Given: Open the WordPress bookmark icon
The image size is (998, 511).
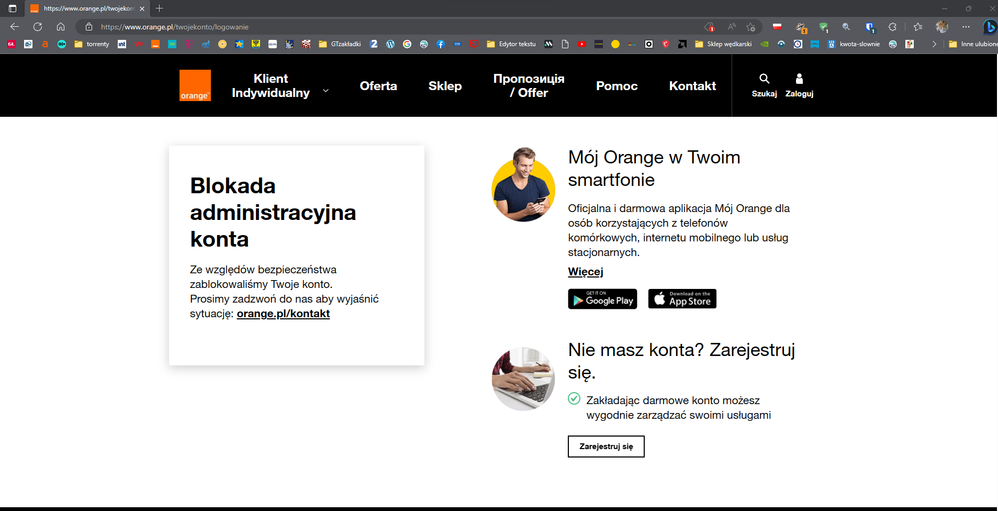Looking at the screenshot, I should (x=391, y=45).
